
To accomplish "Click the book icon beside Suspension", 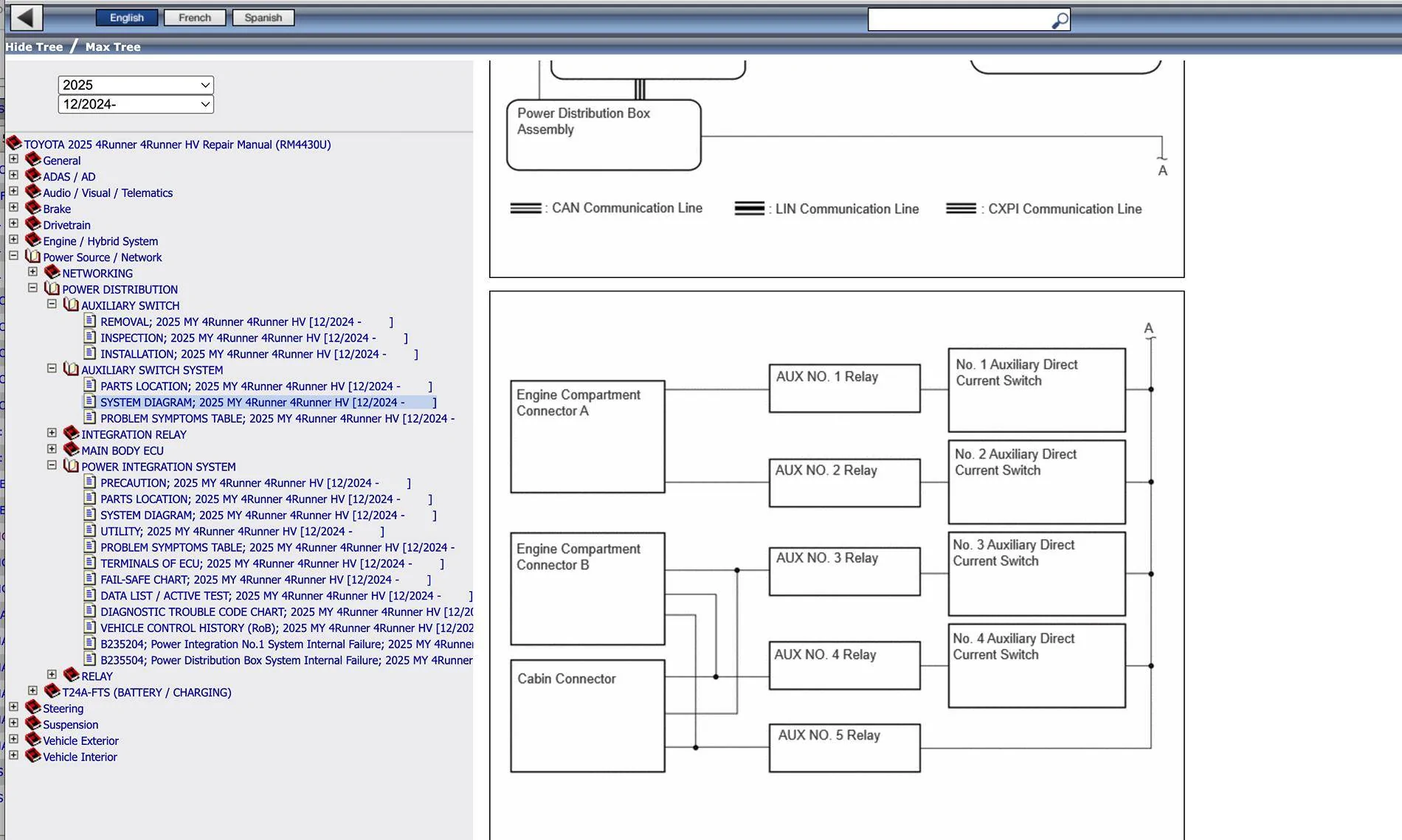I will 32,724.
